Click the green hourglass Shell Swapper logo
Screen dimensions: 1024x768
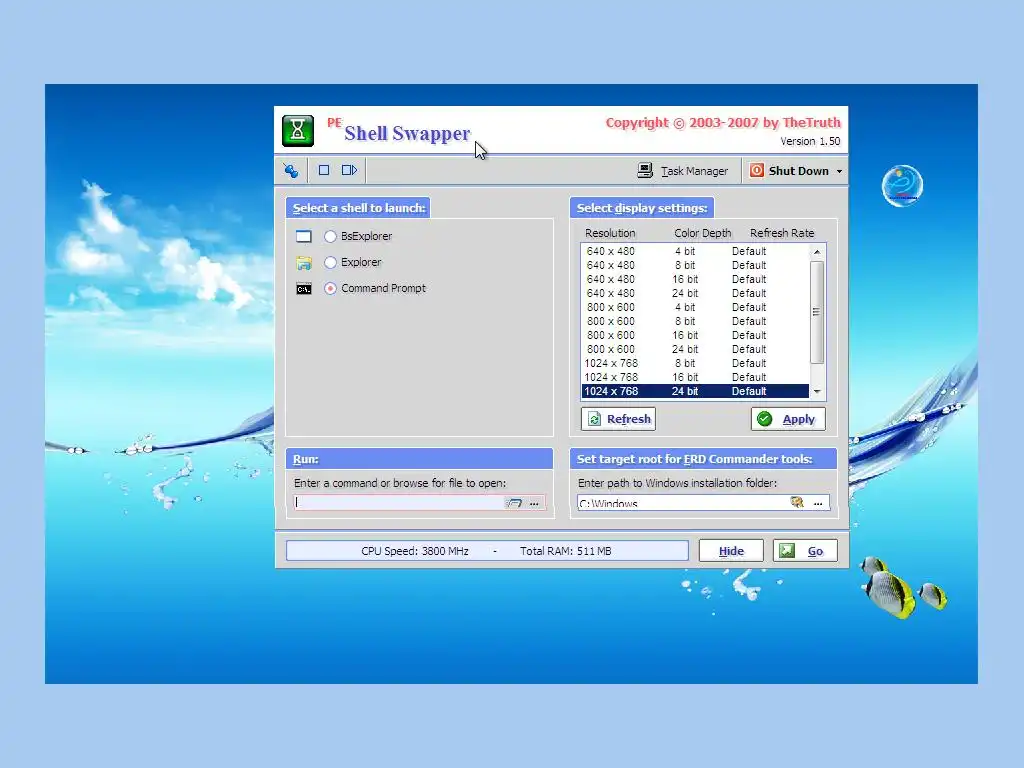298,131
